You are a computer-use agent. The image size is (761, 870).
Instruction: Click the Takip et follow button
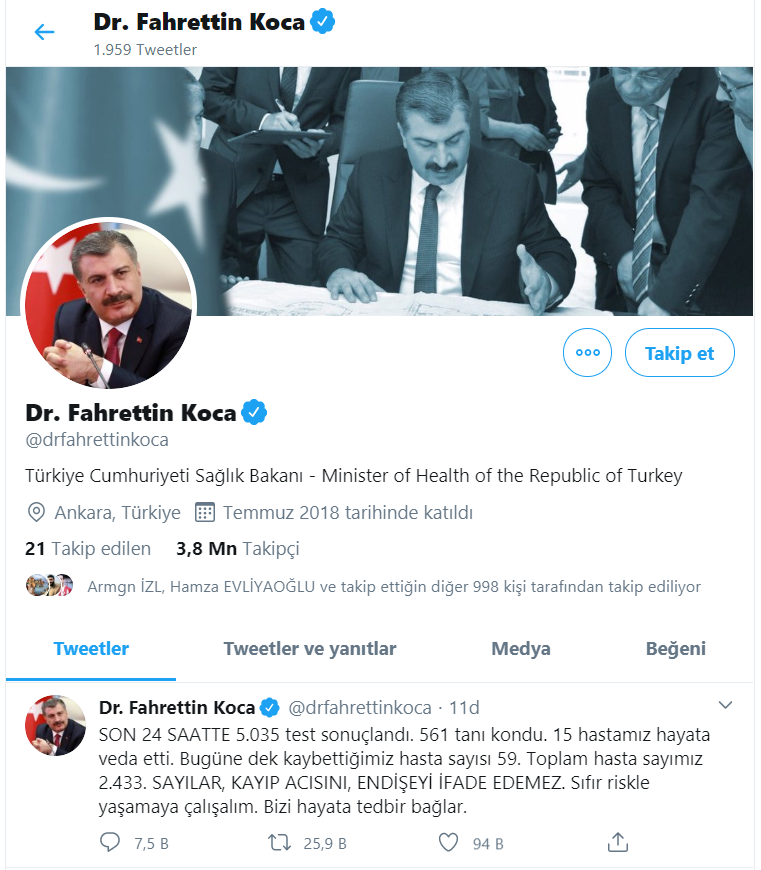pyautogui.click(x=679, y=352)
